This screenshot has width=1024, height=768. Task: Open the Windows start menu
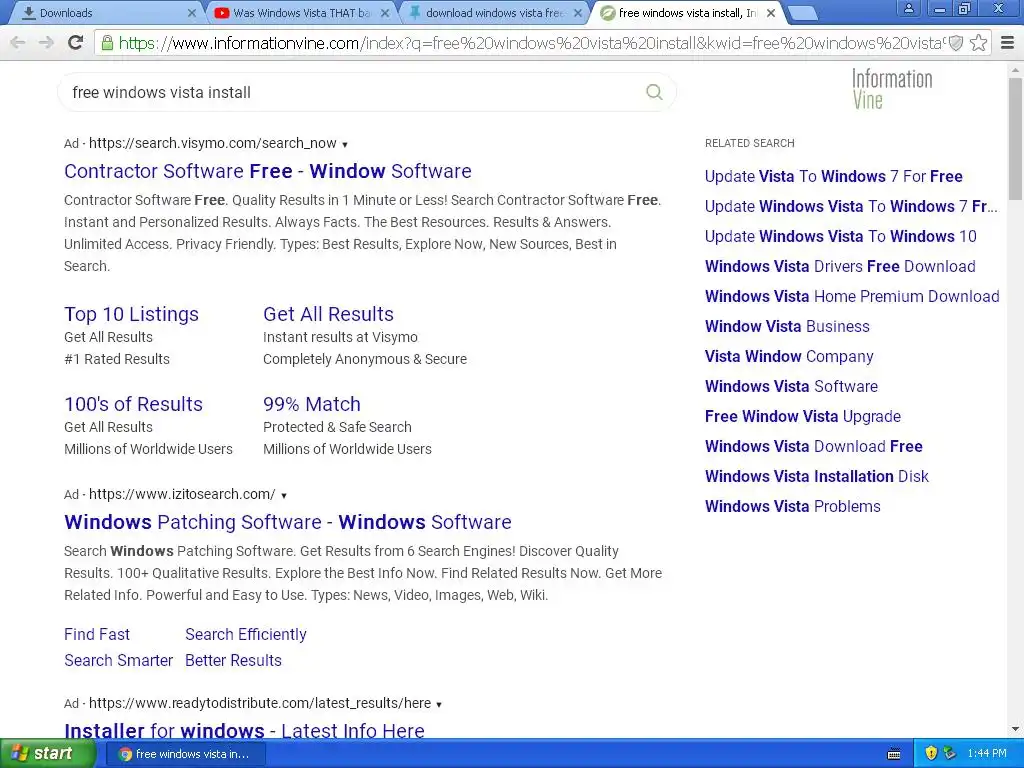(x=47, y=754)
